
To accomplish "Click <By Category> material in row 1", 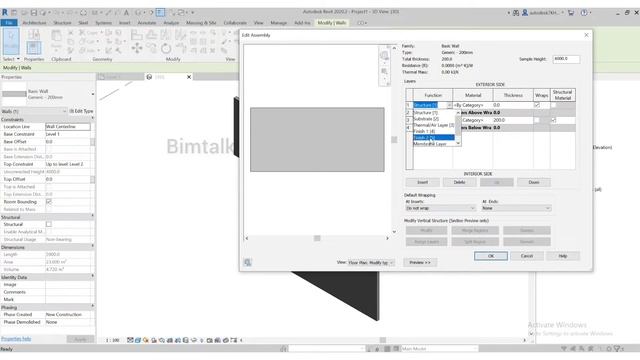I will 473,105.
